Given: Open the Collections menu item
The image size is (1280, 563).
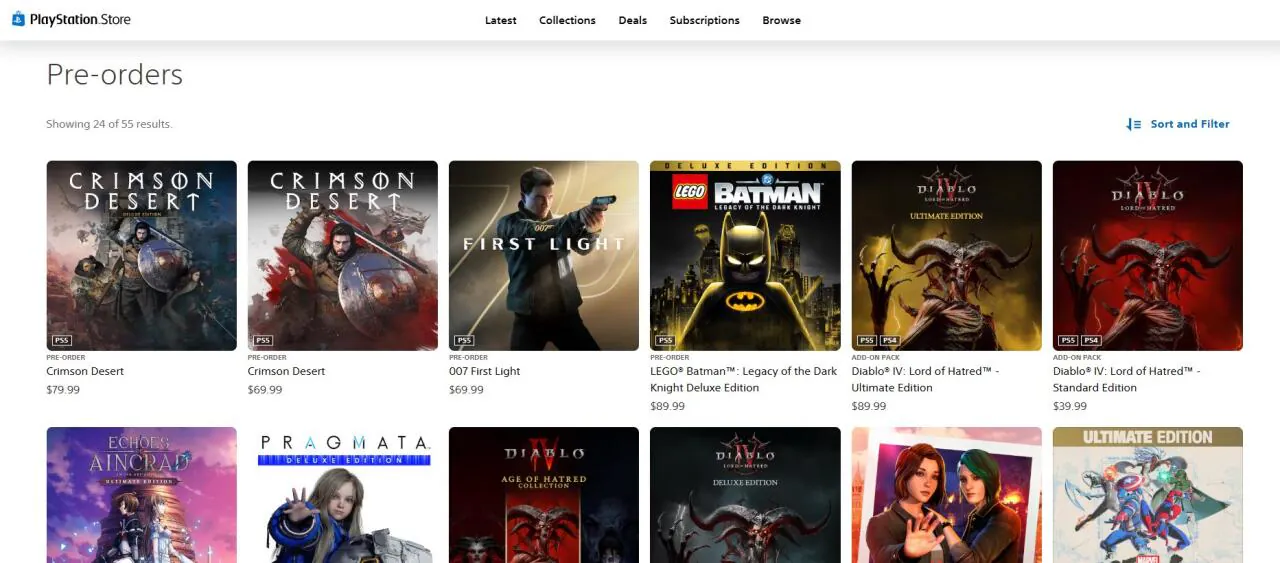Looking at the screenshot, I should point(567,20).
